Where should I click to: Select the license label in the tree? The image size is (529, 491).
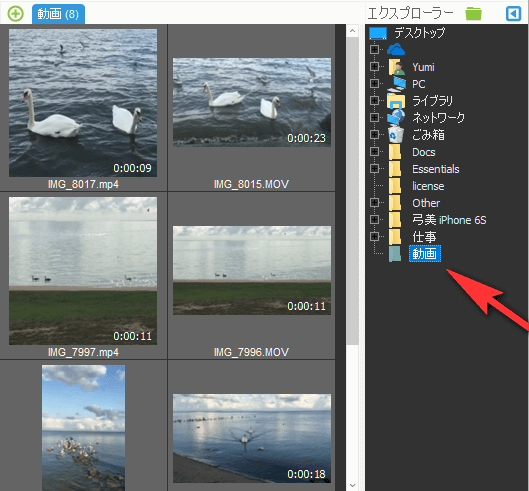click(x=428, y=186)
